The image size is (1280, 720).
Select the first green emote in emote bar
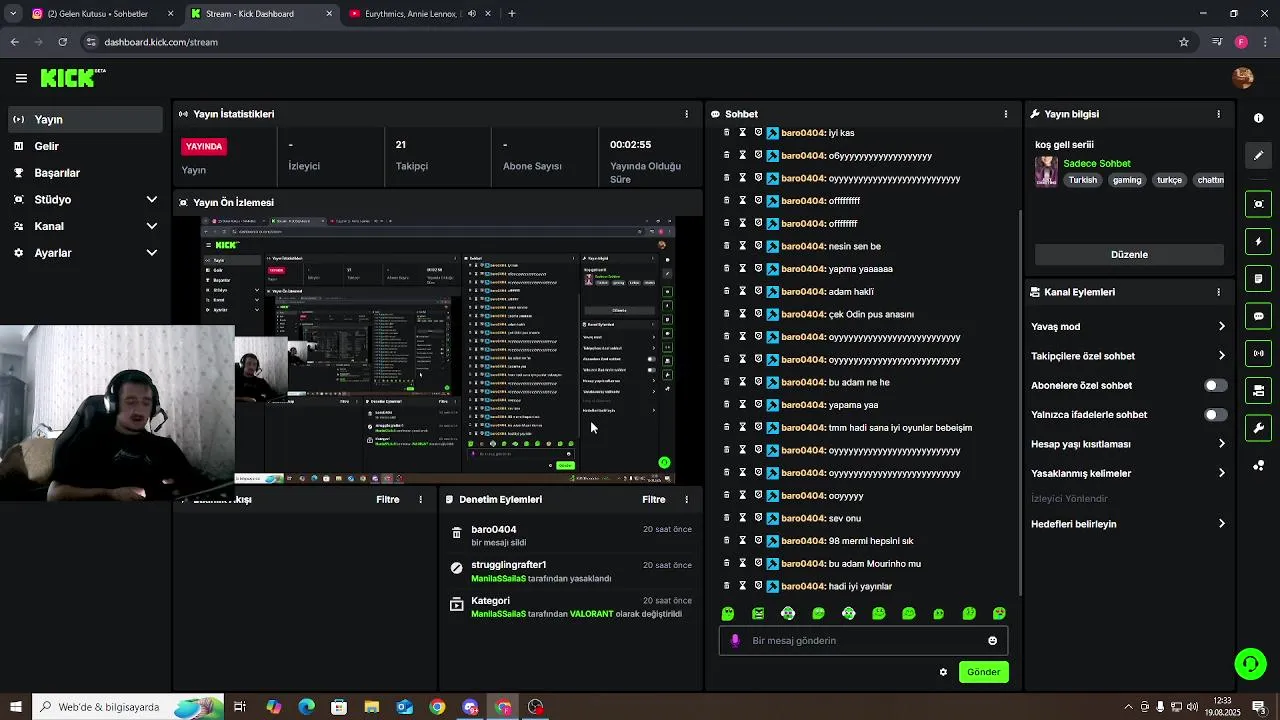tap(728, 613)
